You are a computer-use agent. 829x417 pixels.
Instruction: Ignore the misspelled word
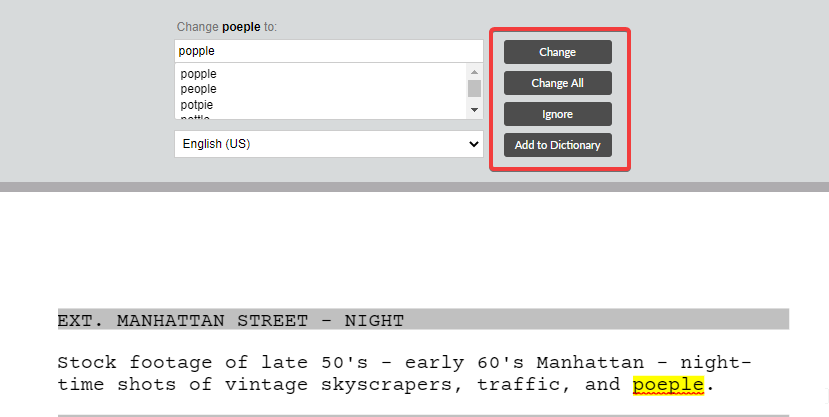coord(557,114)
